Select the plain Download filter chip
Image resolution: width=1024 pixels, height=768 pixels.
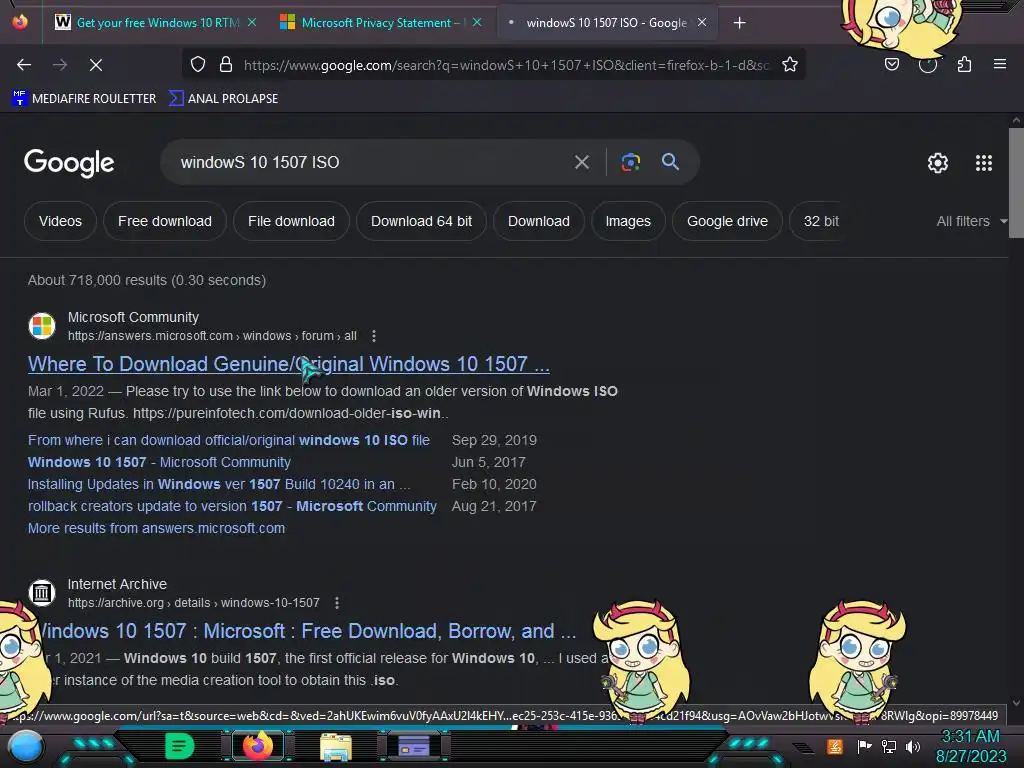539,221
